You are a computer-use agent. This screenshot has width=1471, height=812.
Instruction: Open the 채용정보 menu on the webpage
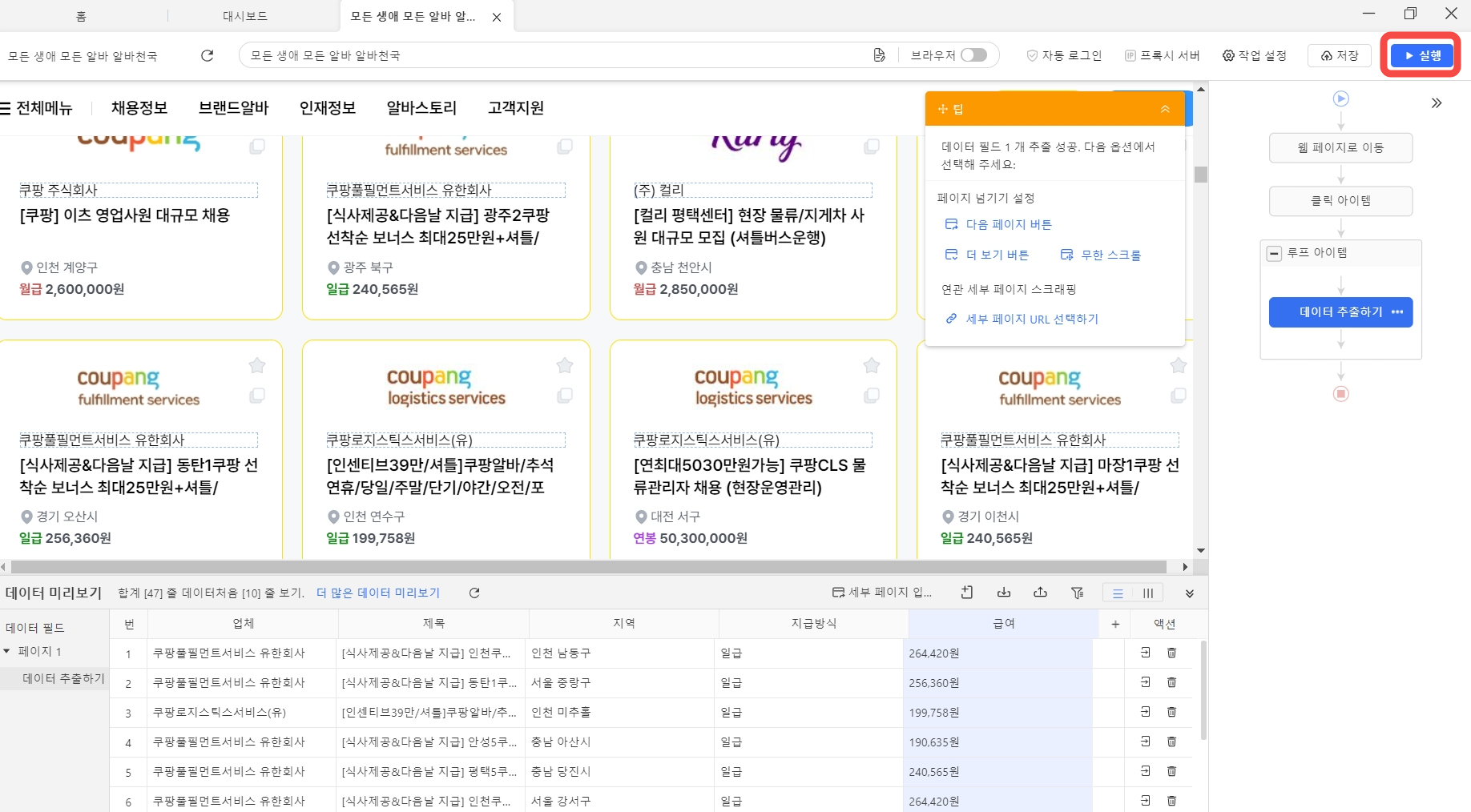pyautogui.click(x=139, y=108)
